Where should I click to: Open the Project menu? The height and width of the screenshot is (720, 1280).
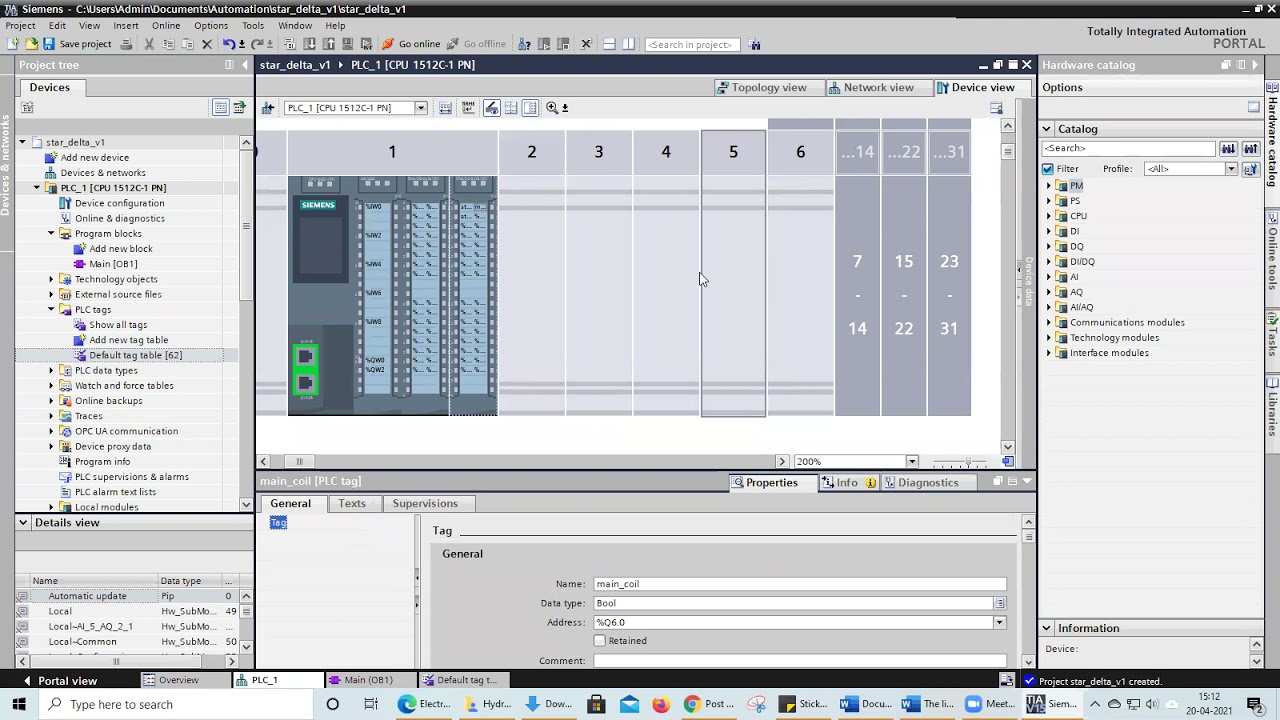pyautogui.click(x=20, y=26)
